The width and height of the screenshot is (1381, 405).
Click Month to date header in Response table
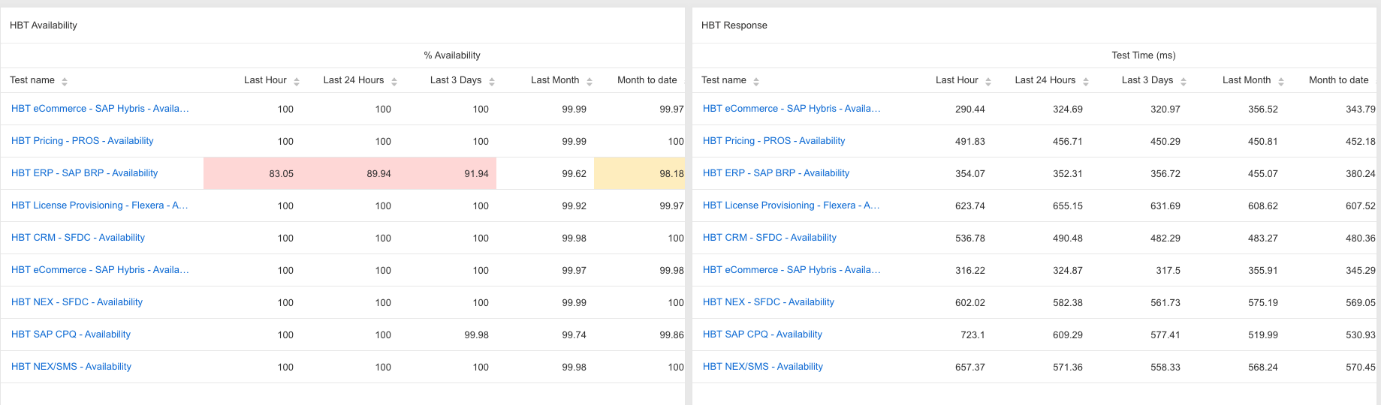pos(1338,80)
